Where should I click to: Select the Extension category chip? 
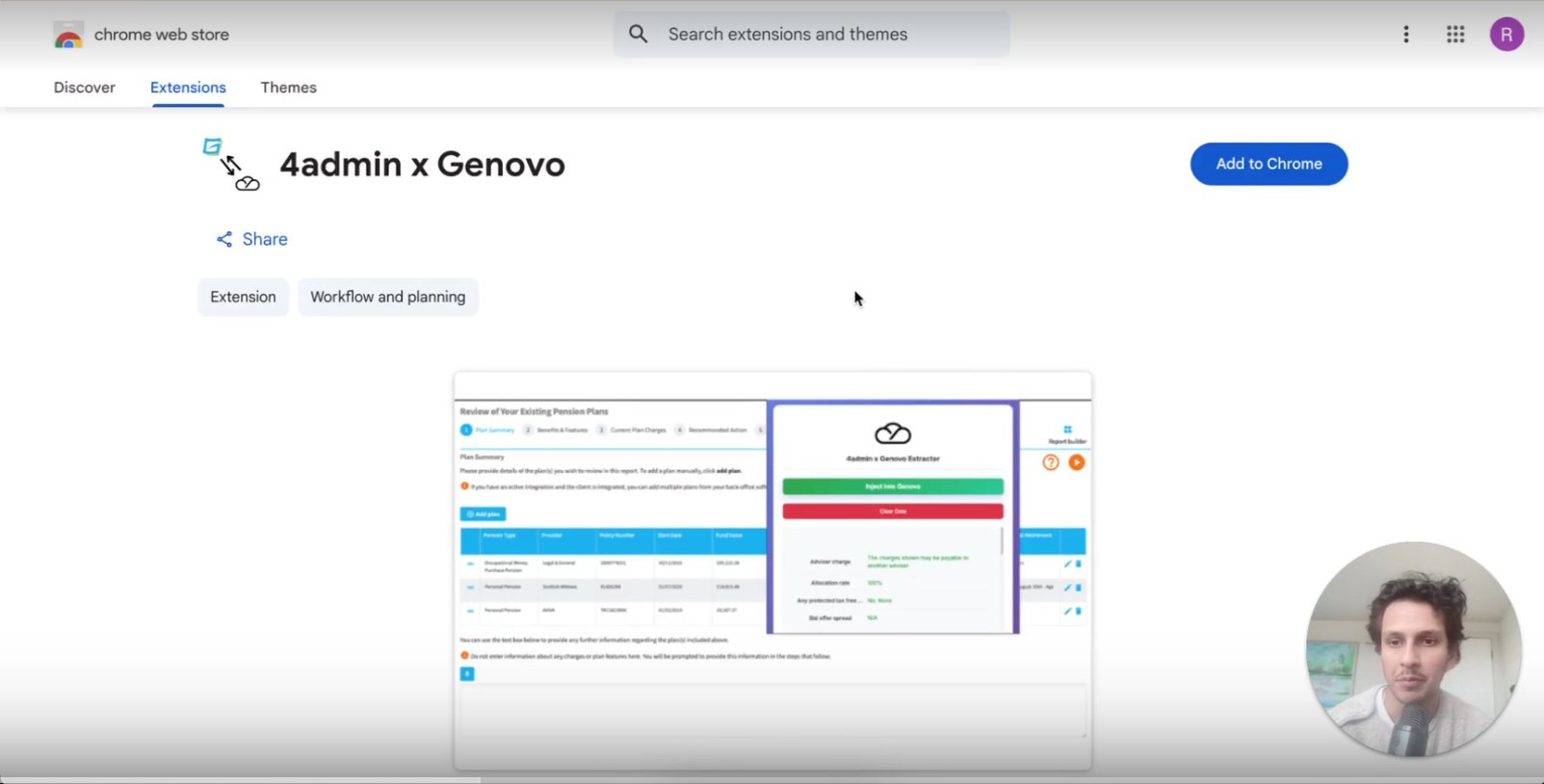click(243, 297)
